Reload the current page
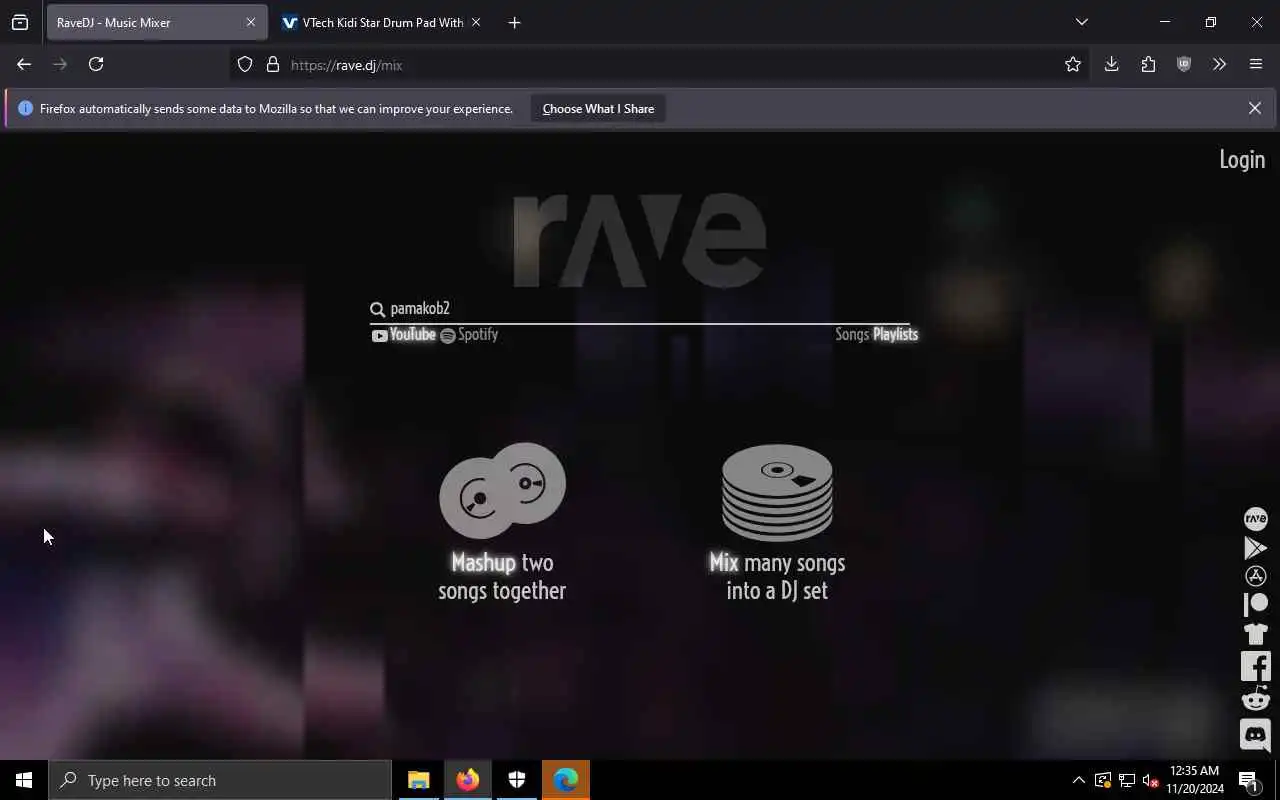The width and height of the screenshot is (1280, 800). [96, 64]
